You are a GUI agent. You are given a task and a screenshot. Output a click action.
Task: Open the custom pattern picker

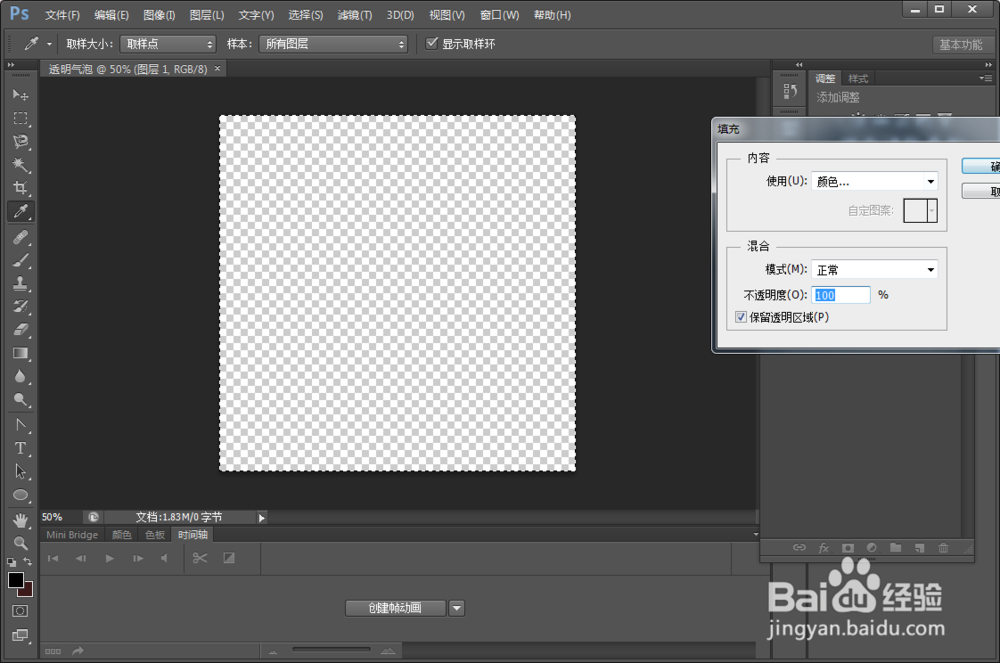click(920, 210)
